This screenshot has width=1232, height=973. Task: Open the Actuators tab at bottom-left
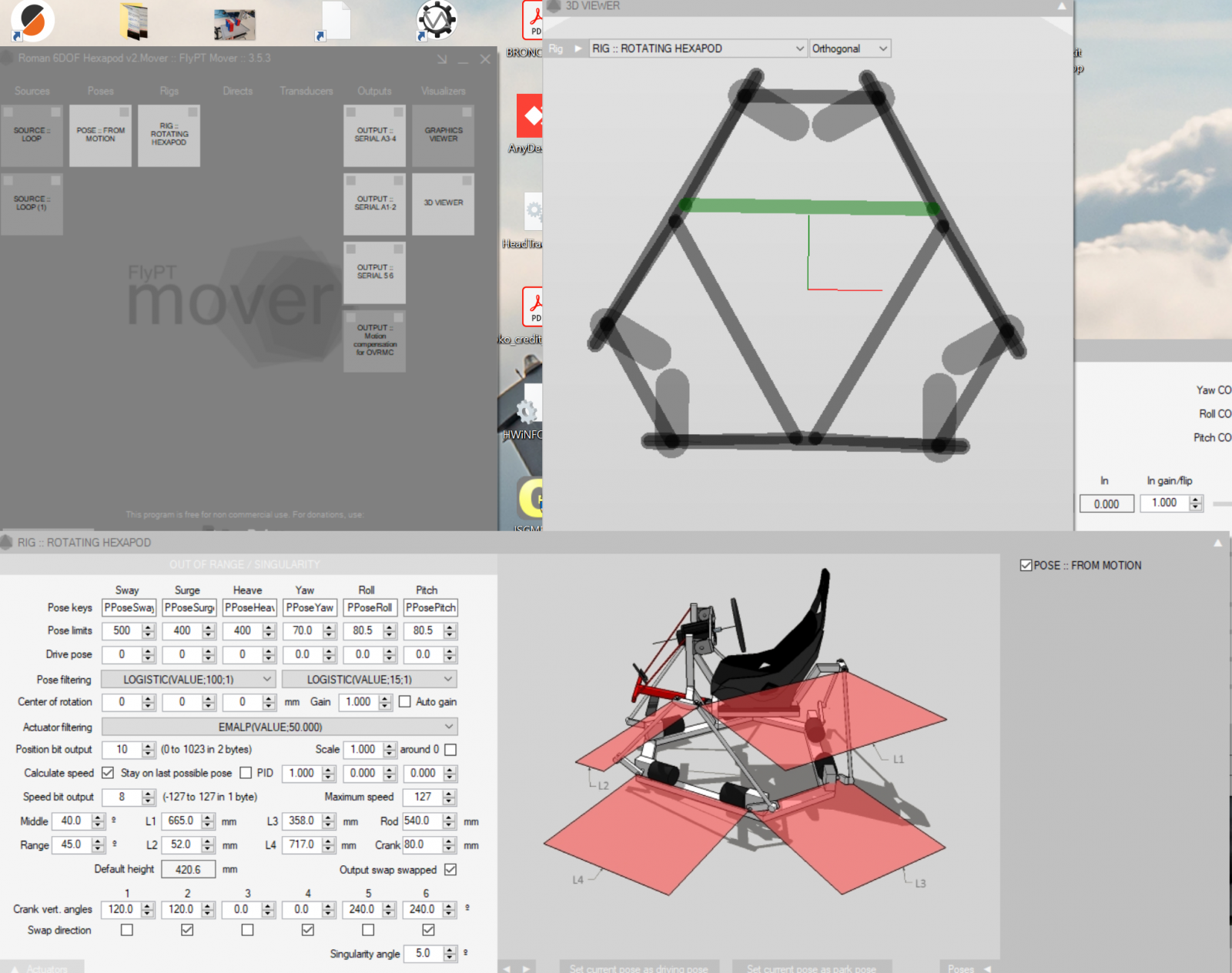[x=42, y=968]
